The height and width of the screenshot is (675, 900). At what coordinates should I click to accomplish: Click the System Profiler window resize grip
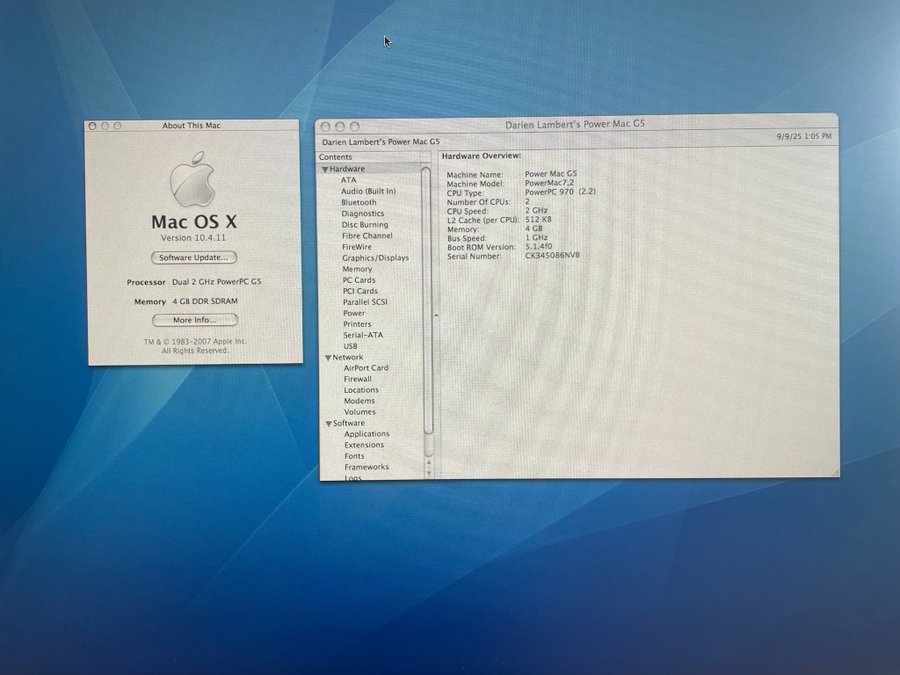[835, 473]
